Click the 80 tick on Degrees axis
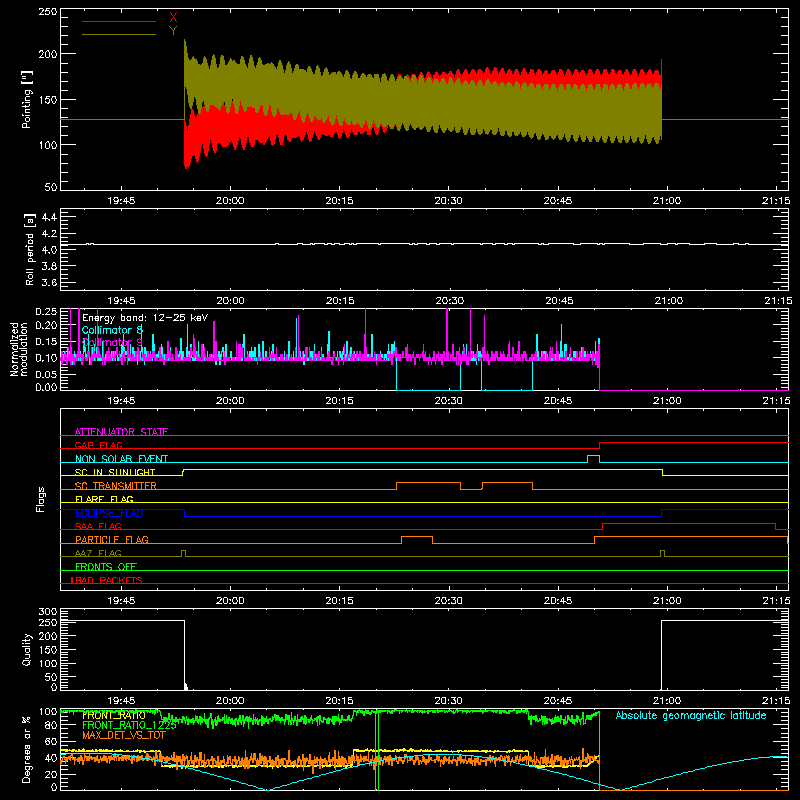Image resolution: width=800 pixels, height=800 pixels. [51, 725]
